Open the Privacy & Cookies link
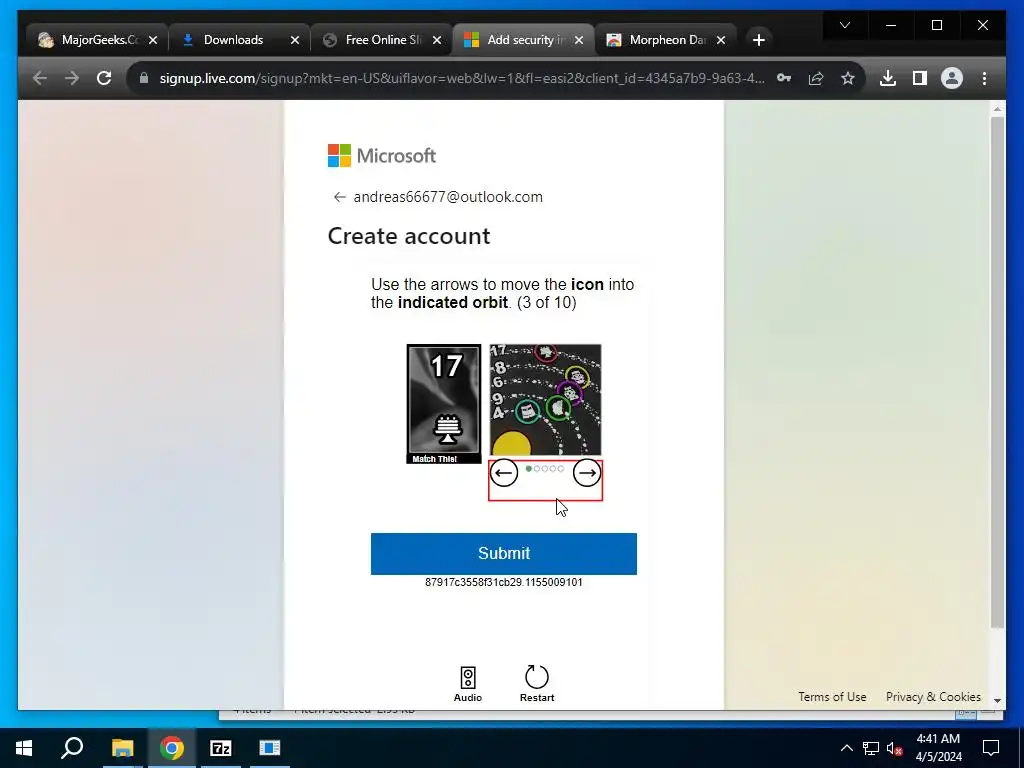 click(933, 697)
